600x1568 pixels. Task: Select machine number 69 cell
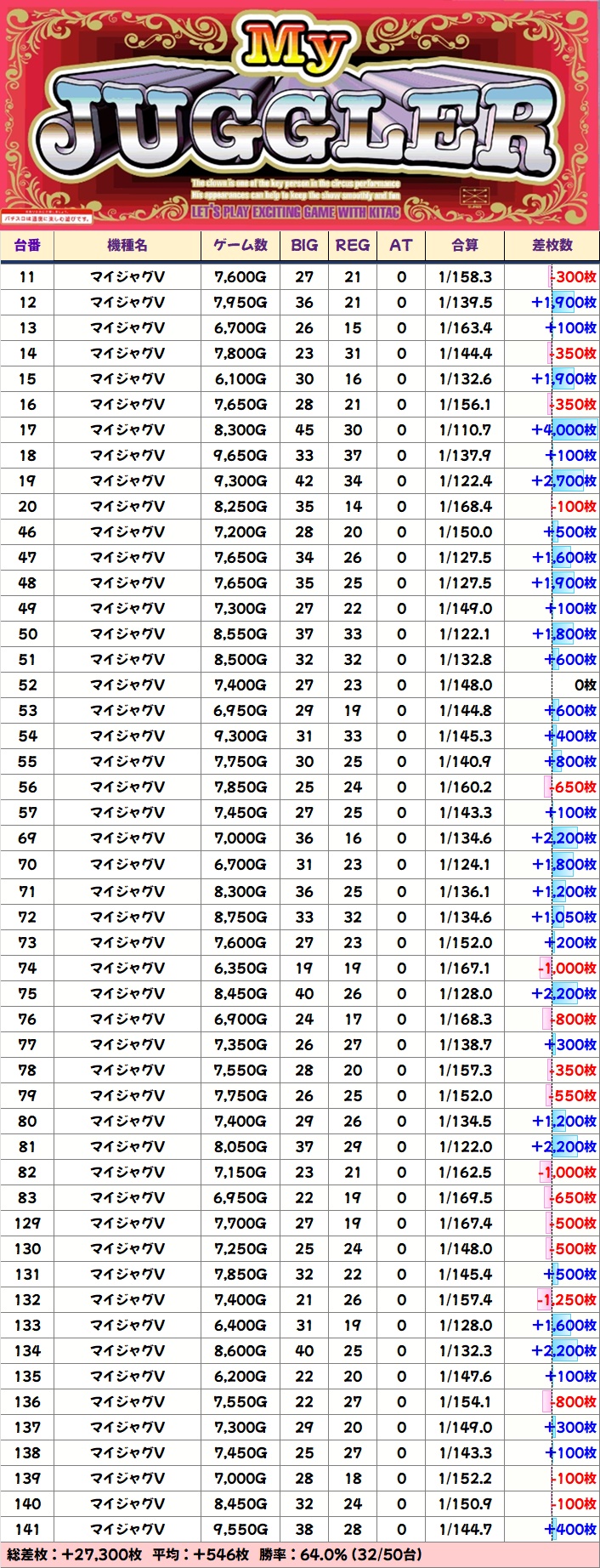pyautogui.click(x=27, y=838)
